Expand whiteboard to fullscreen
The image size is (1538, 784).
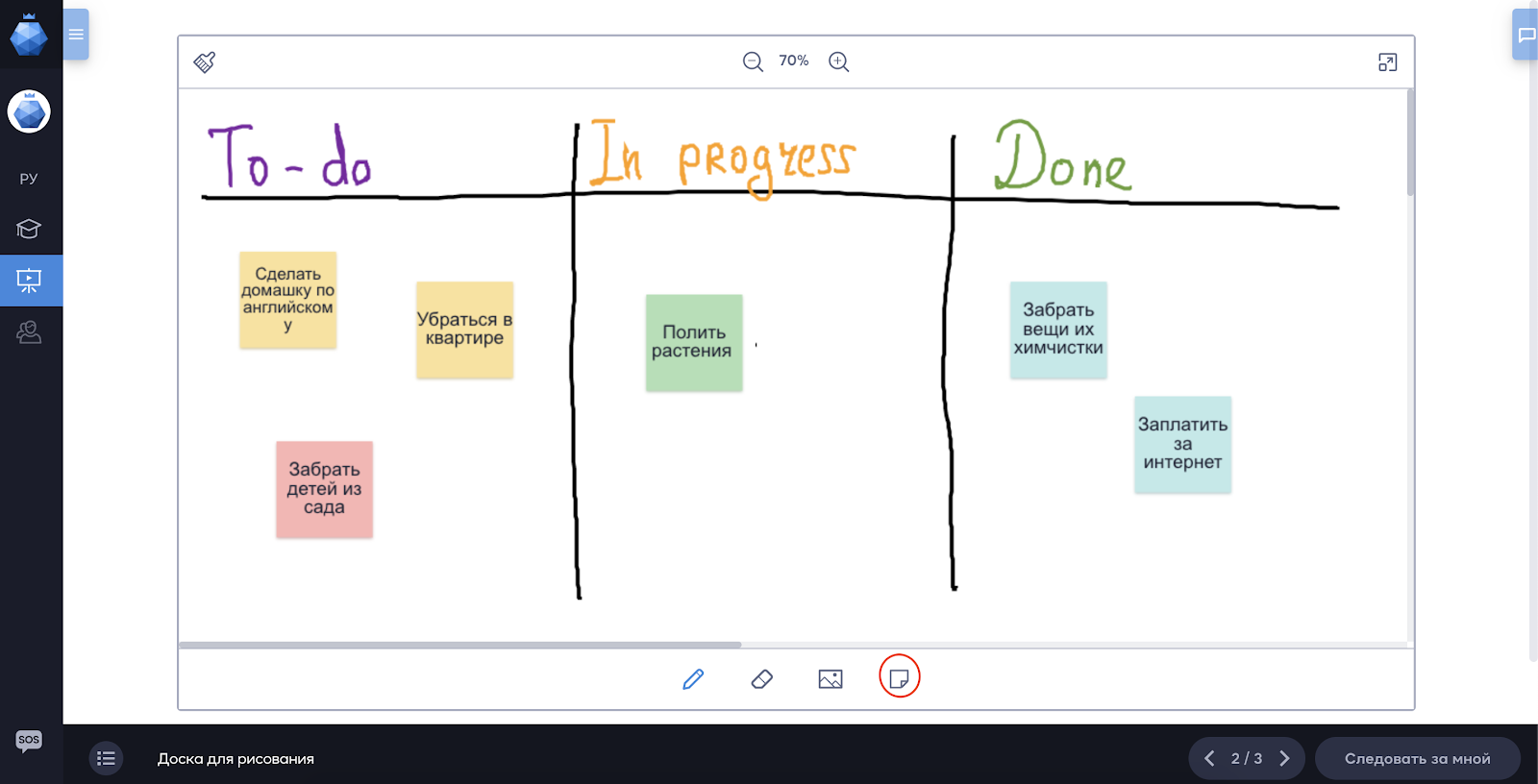[x=1387, y=62]
